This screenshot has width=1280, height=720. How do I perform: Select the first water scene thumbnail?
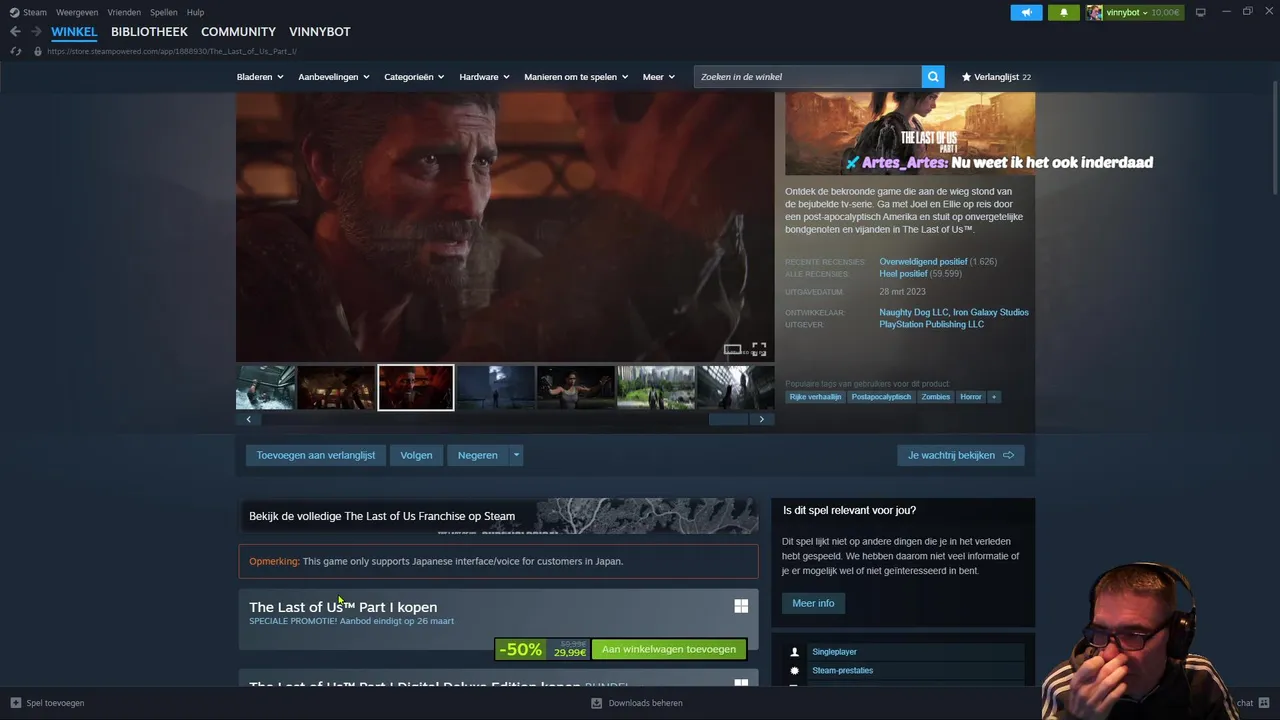[265, 388]
